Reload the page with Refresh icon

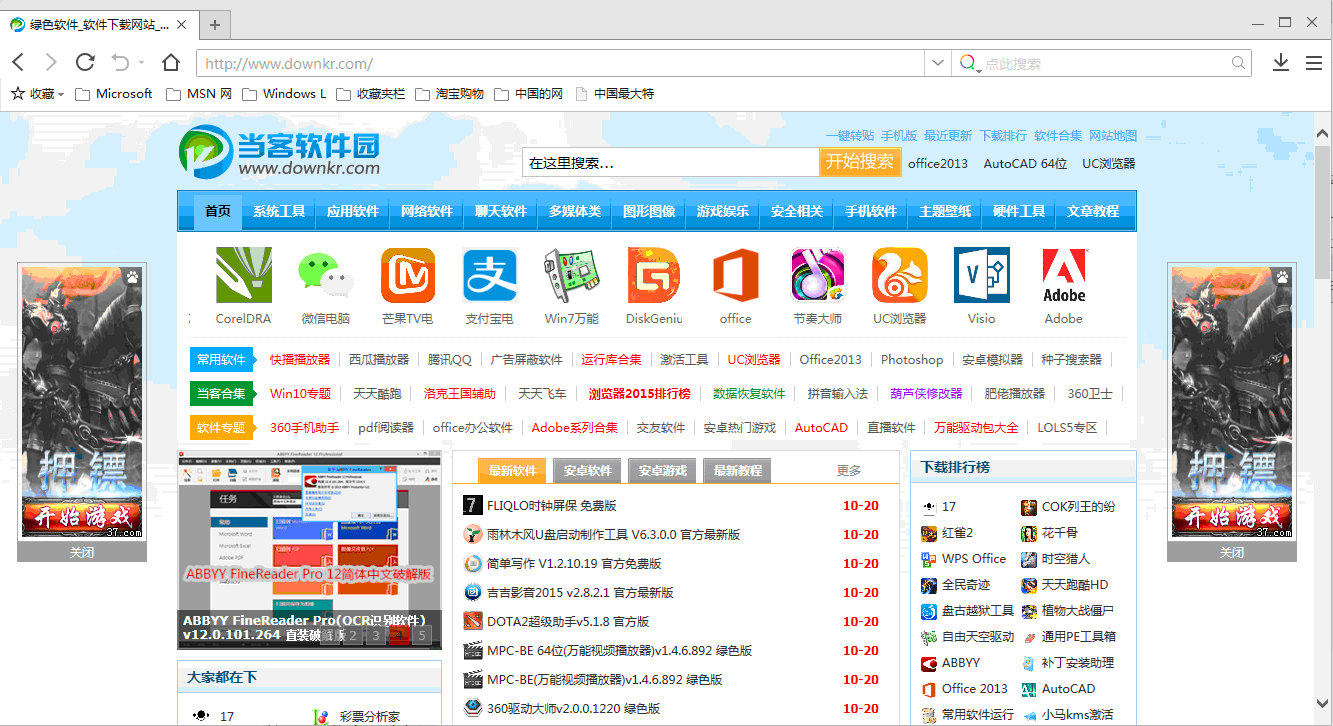[x=85, y=63]
